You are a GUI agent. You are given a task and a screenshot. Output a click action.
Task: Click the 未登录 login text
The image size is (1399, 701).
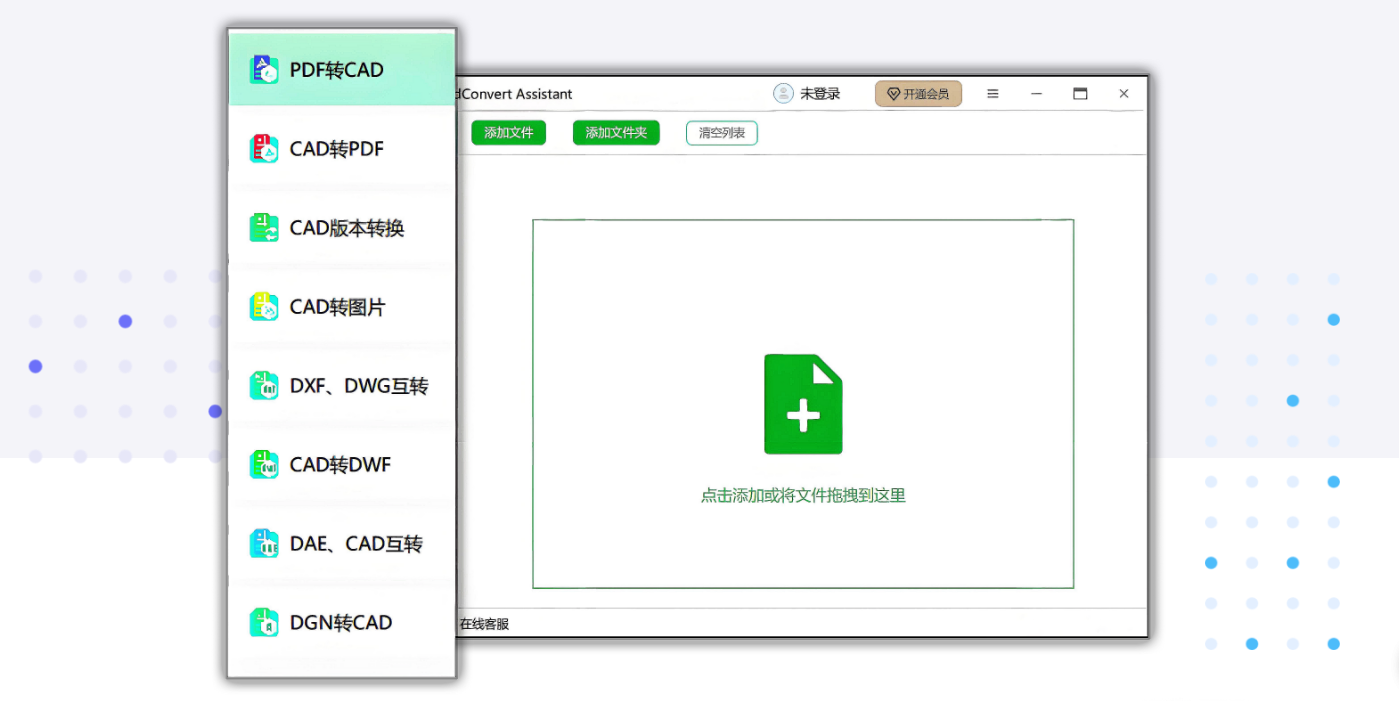coord(820,94)
